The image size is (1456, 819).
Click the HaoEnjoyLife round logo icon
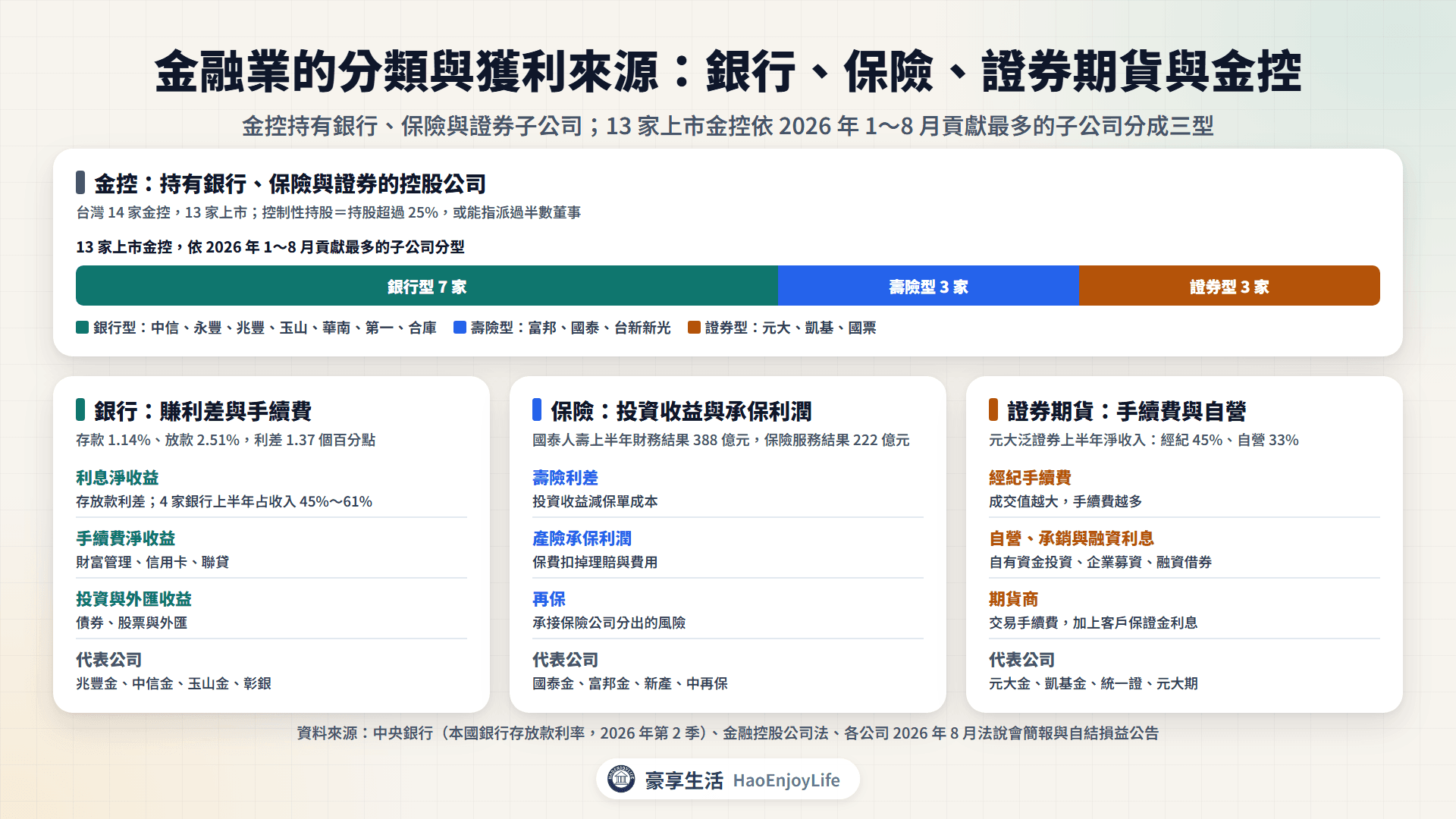tap(621, 779)
